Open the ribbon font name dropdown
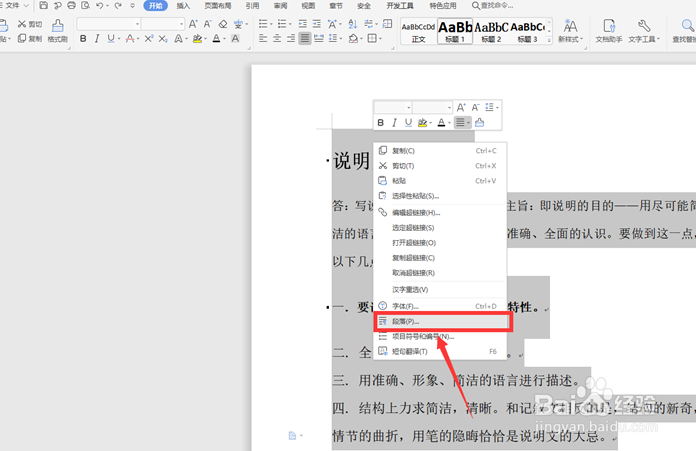 [x=138, y=24]
